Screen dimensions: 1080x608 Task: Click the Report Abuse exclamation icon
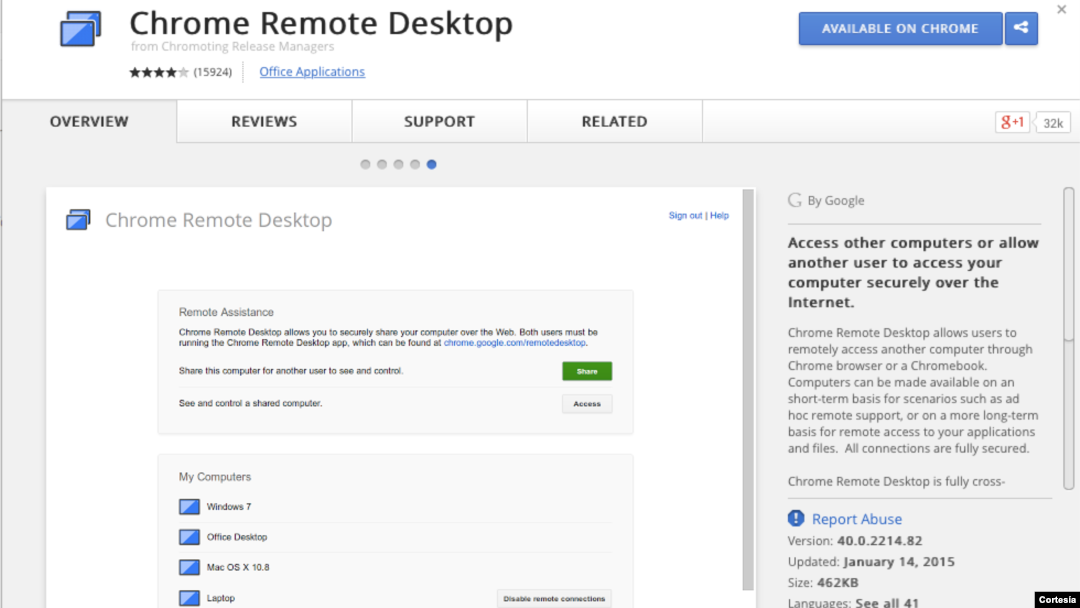pyautogui.click(x=796, y=518)
